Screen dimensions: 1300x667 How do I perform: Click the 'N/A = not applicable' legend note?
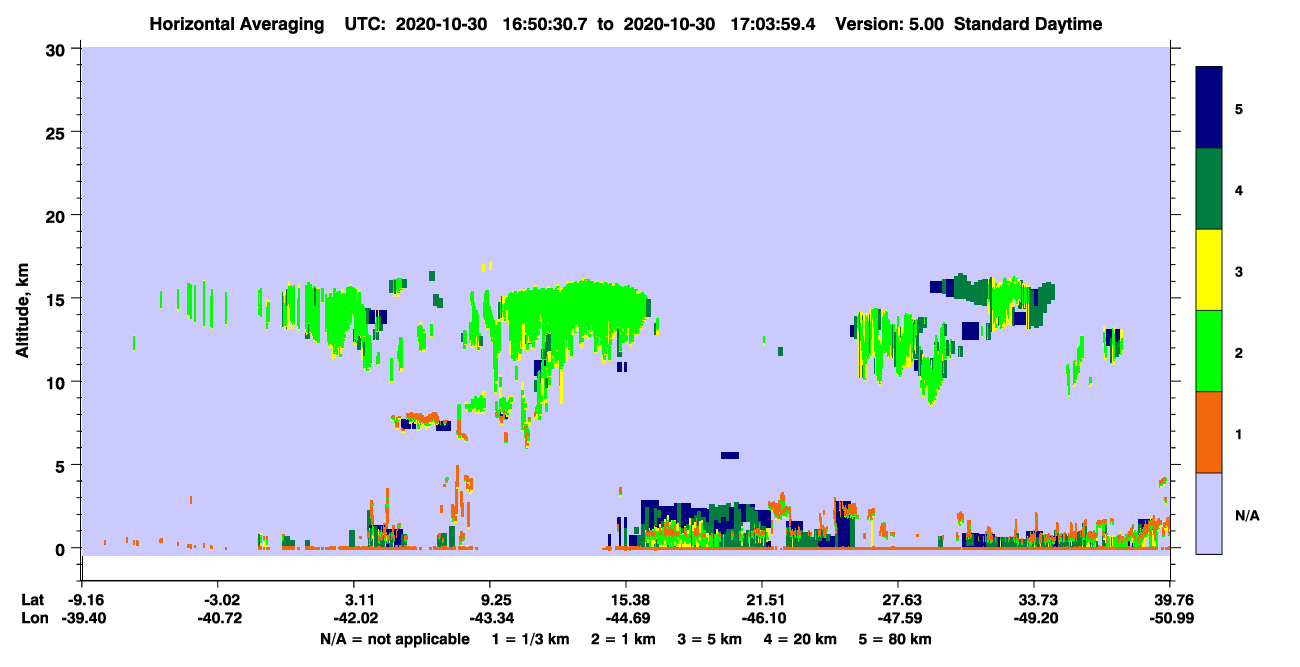point(394,639)
